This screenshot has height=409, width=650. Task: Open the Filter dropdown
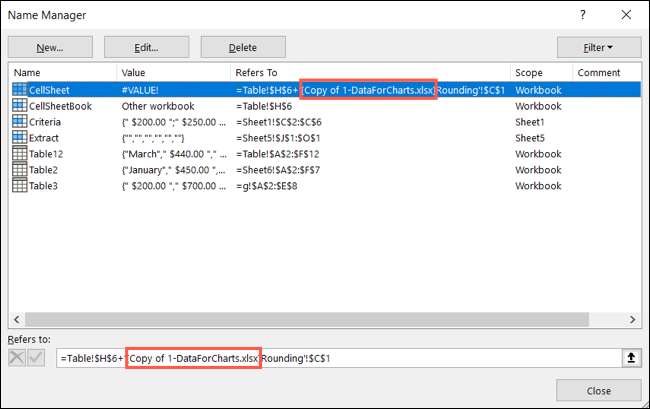(x=599, y=48)
